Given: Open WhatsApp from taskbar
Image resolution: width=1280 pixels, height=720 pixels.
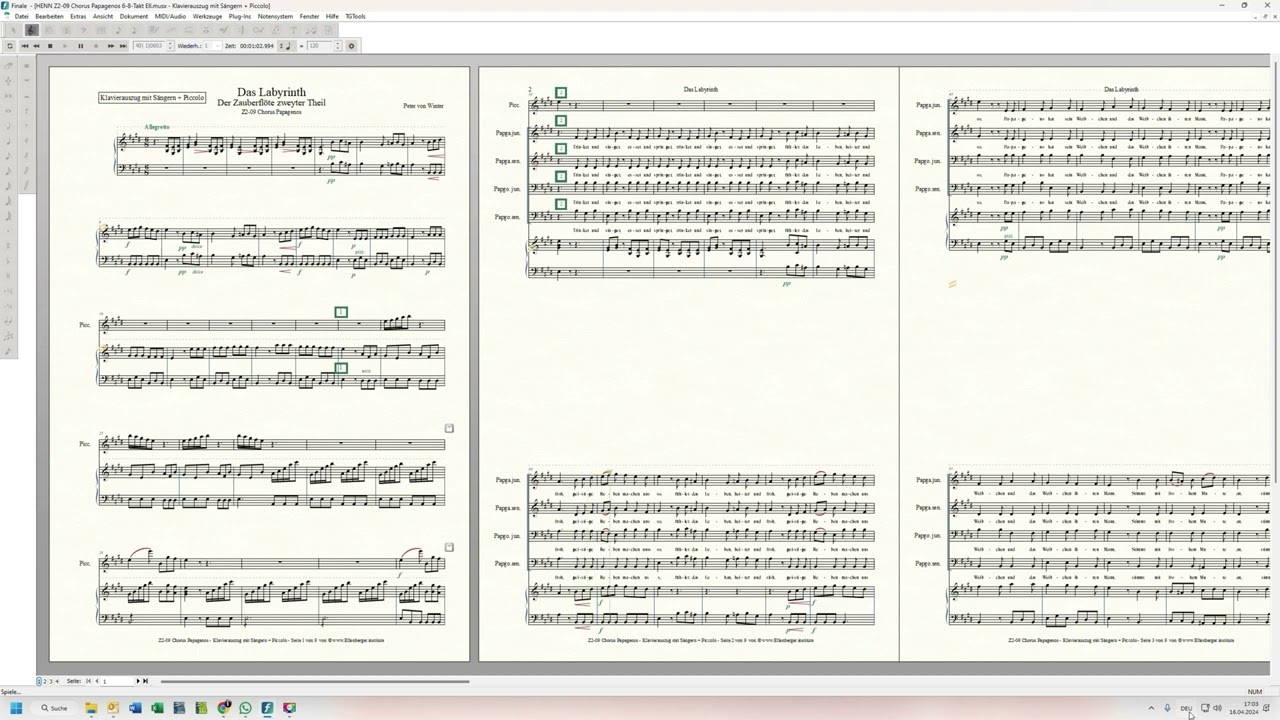Looking at the screenshot, I should point(245,708).
